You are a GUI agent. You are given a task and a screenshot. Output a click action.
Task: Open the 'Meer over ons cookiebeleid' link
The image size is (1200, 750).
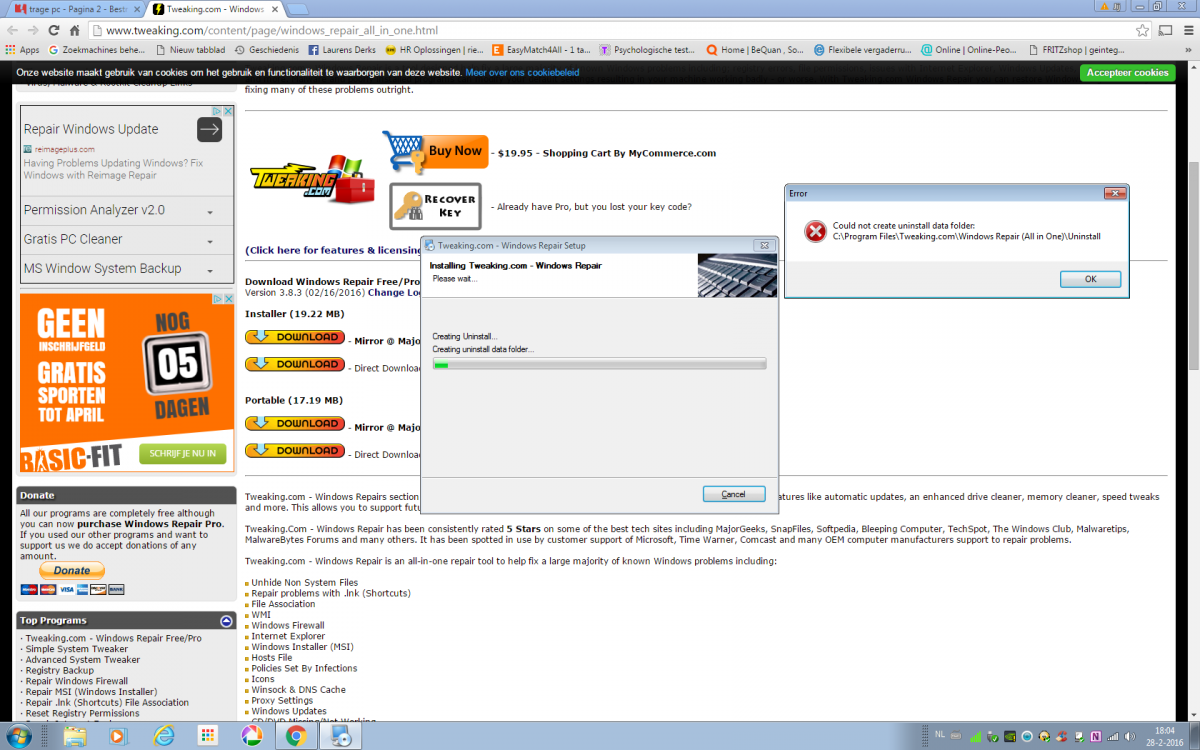click(x=522, y=73)
